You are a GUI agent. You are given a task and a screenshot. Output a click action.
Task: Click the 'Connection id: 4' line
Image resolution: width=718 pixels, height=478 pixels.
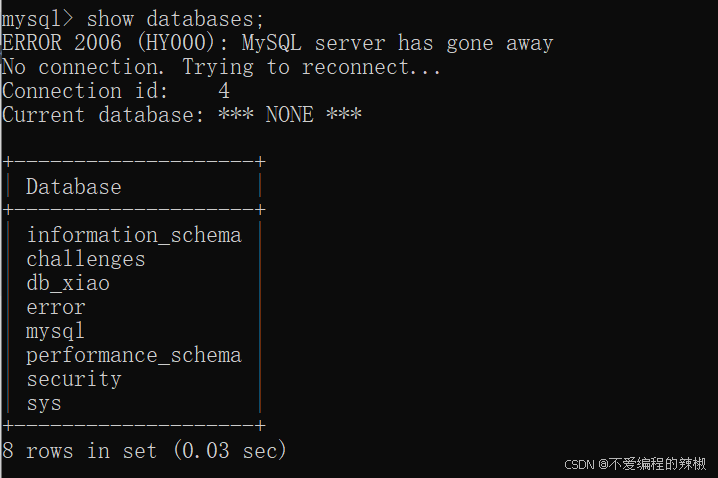coord(116,91)
